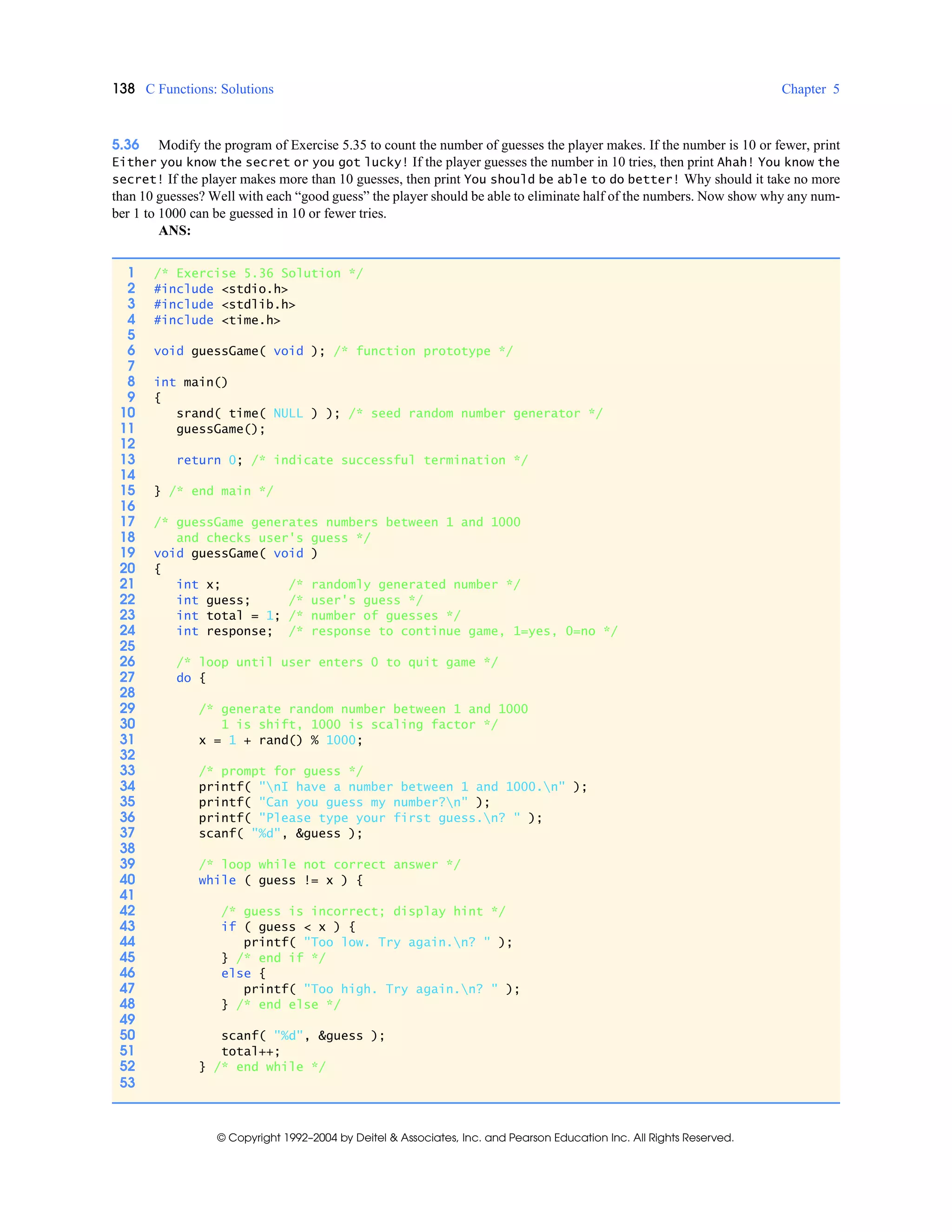This screenshot has height=1232, width=952.
Task: Click the x = 1 + rand() % 1000 line
Action: (x=280, y=740)
